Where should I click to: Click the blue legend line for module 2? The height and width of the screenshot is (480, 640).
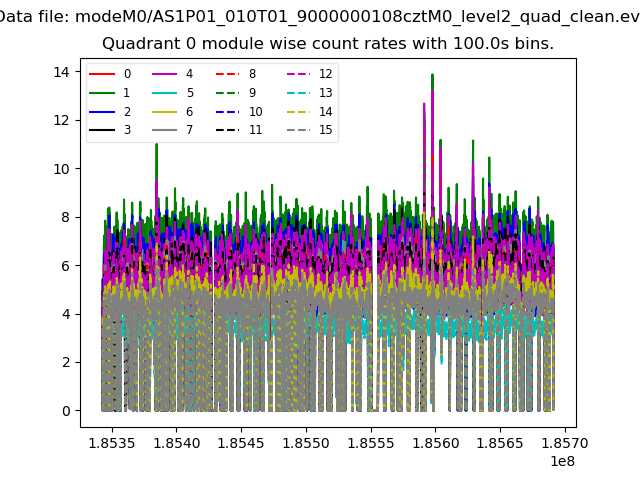tap(103, 112)
